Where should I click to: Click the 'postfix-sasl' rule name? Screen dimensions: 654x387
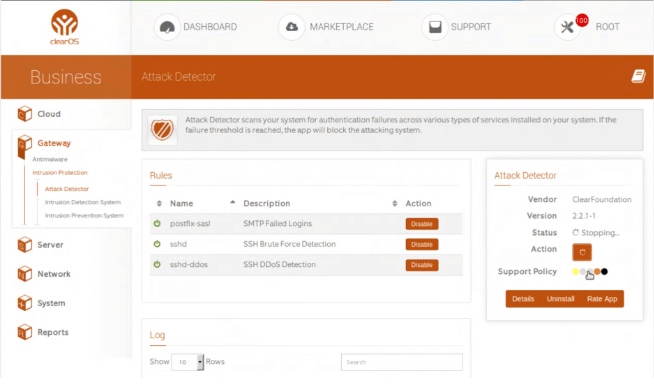pyautogui.click(x=190, y=224)
